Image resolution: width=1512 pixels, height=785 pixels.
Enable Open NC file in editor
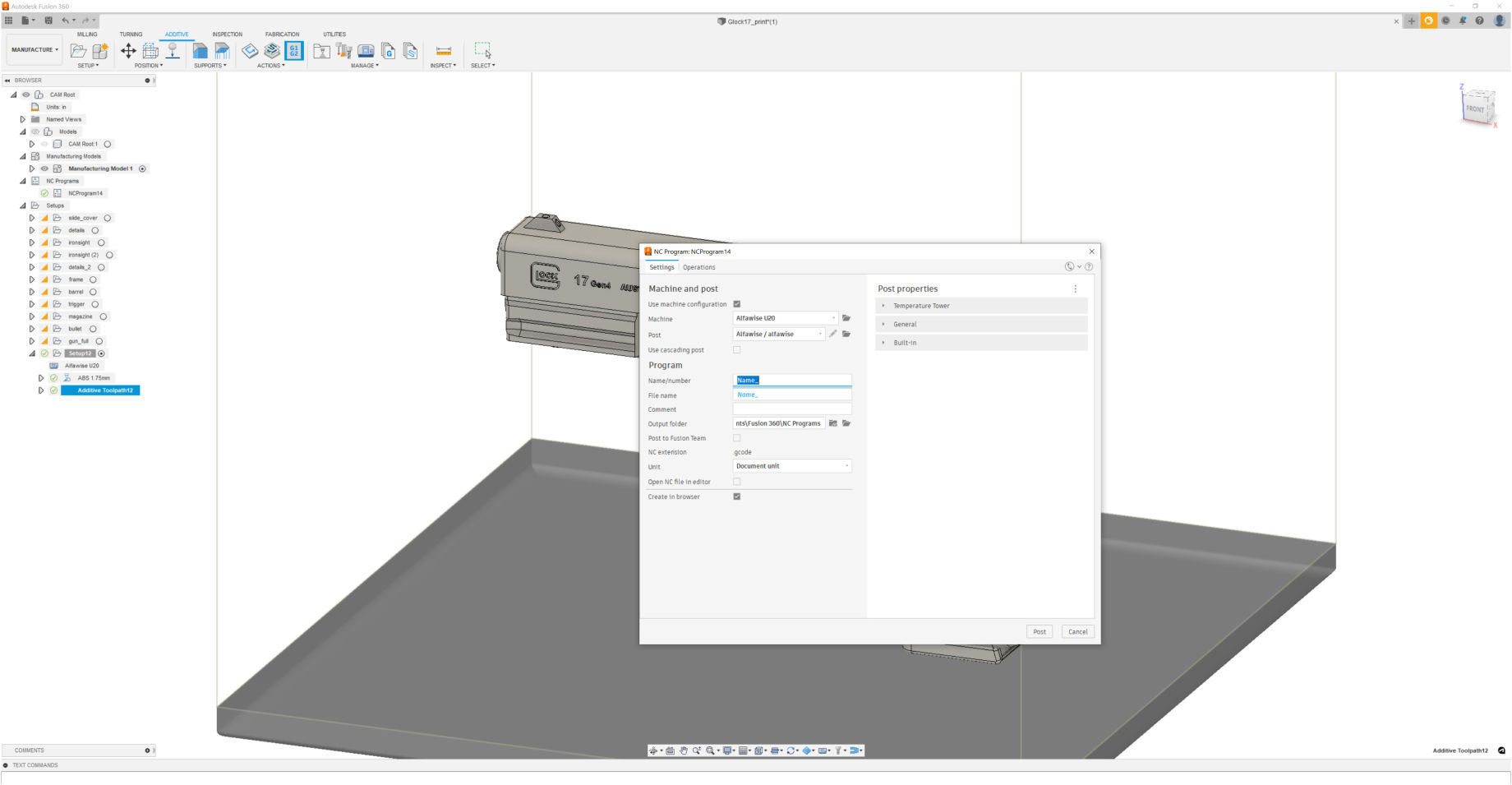[737, 482]
